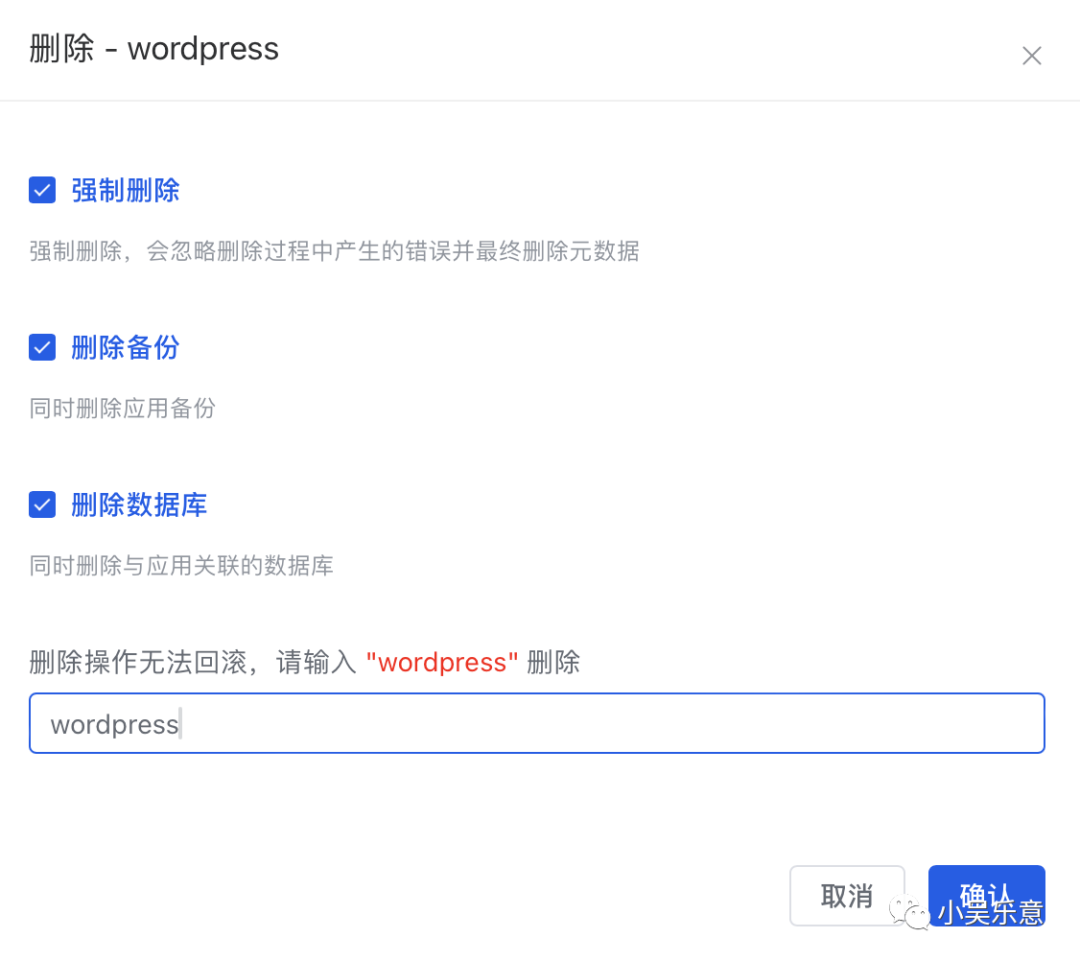Viewport: 1080px width, 961px height.
Task: Click the red "wordpress" text in prompt
Action: click(442, 663)
